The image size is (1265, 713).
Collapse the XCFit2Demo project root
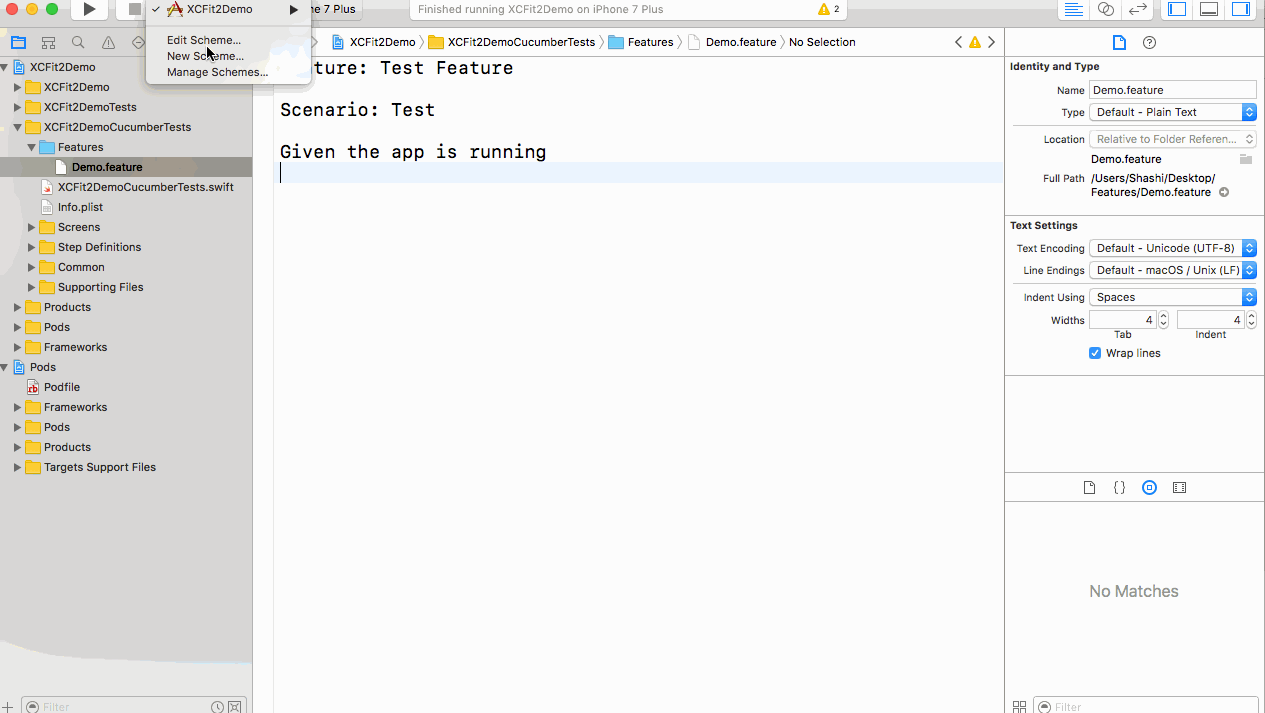pyautogui.click(x=4, y=67)
